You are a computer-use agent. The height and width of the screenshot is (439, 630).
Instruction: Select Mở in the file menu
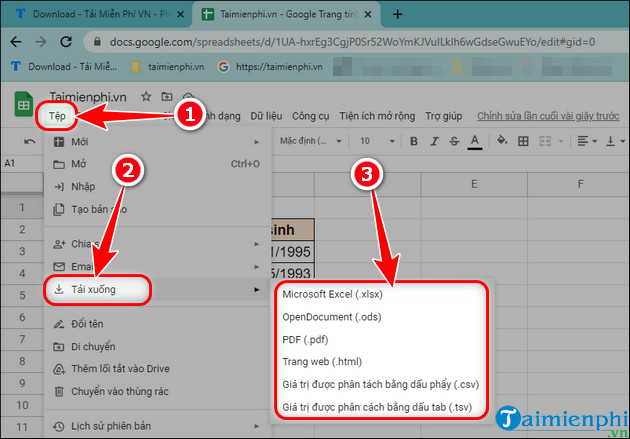[158, 164]
